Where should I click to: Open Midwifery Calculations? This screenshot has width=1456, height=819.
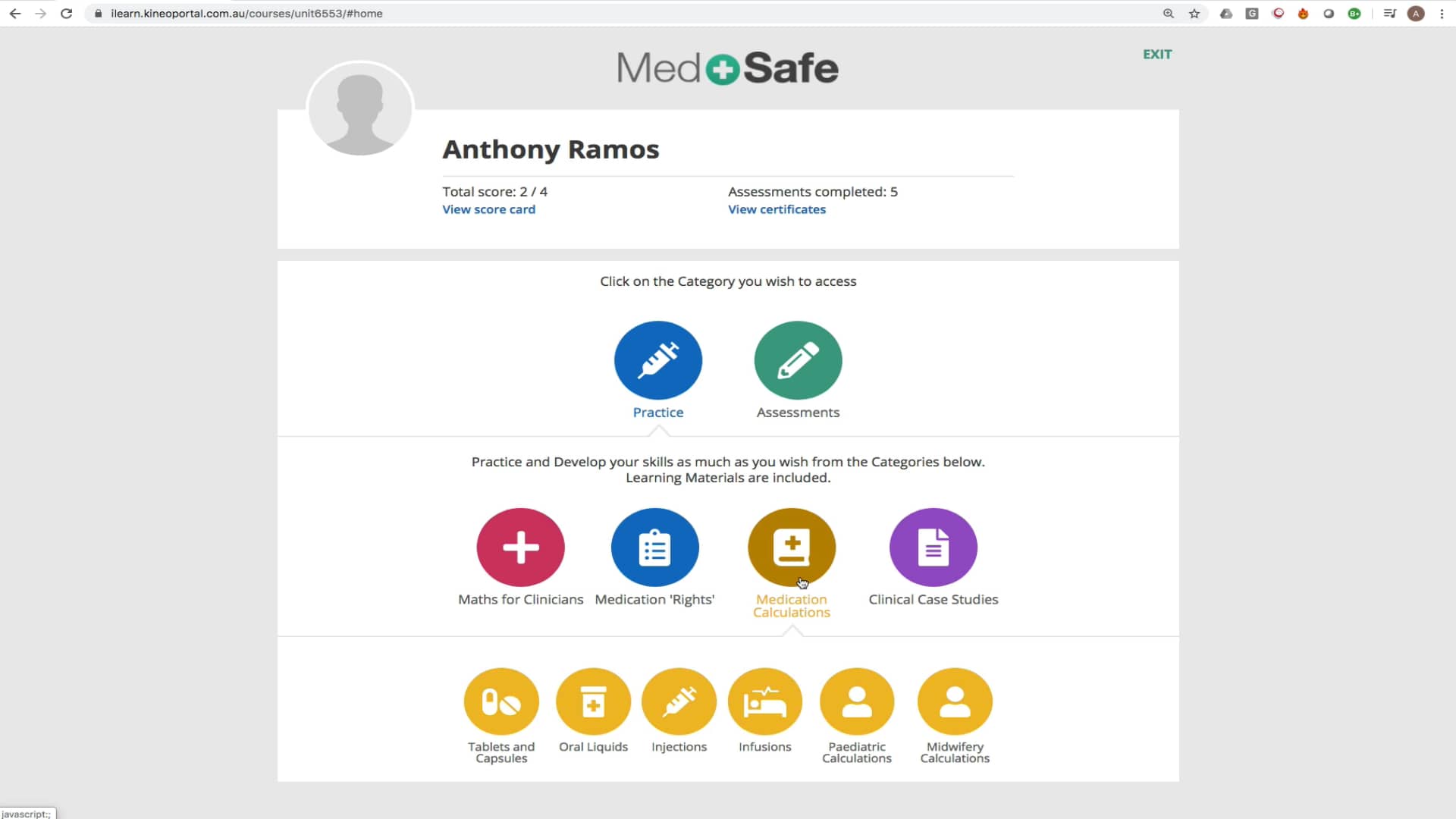click(x=955, y=701)
